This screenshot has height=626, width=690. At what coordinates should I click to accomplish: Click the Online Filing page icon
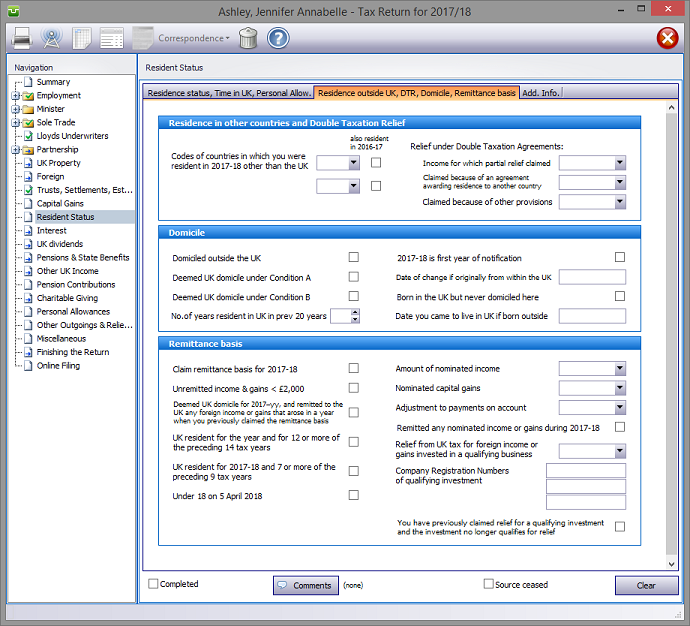point(28,366)
